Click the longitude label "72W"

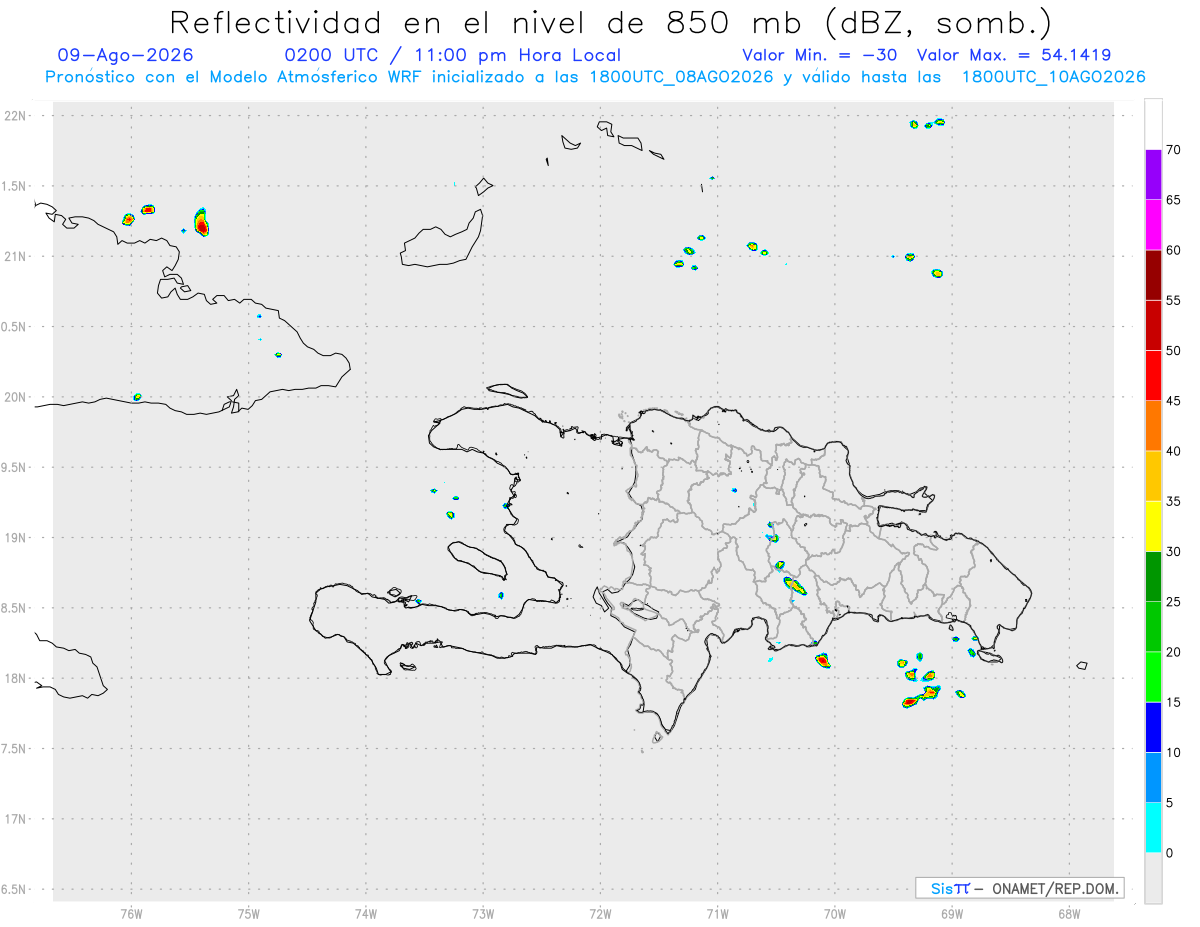coord(601,913)
